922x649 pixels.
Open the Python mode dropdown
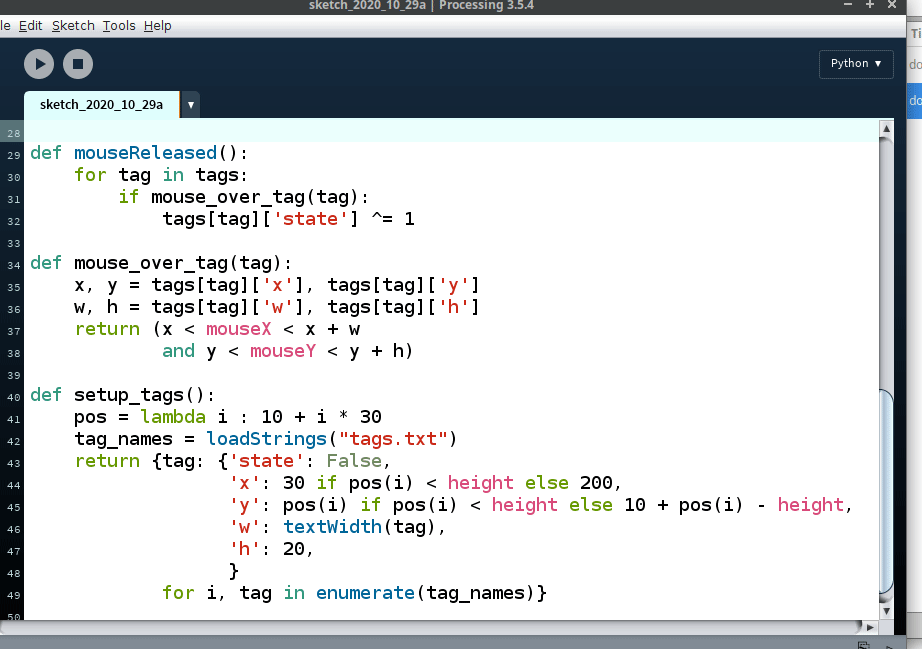(x=855, y=63)
